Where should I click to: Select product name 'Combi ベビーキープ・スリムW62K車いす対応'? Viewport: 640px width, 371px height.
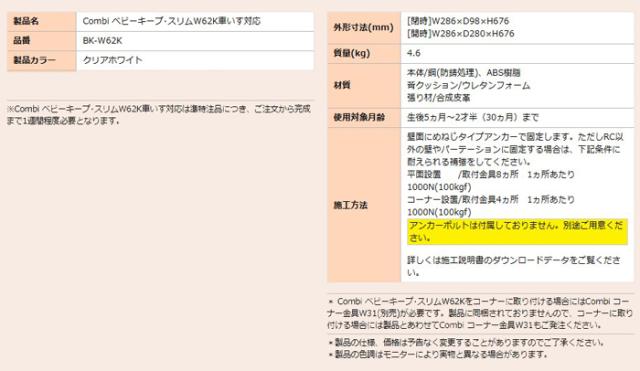pos(171,21)
